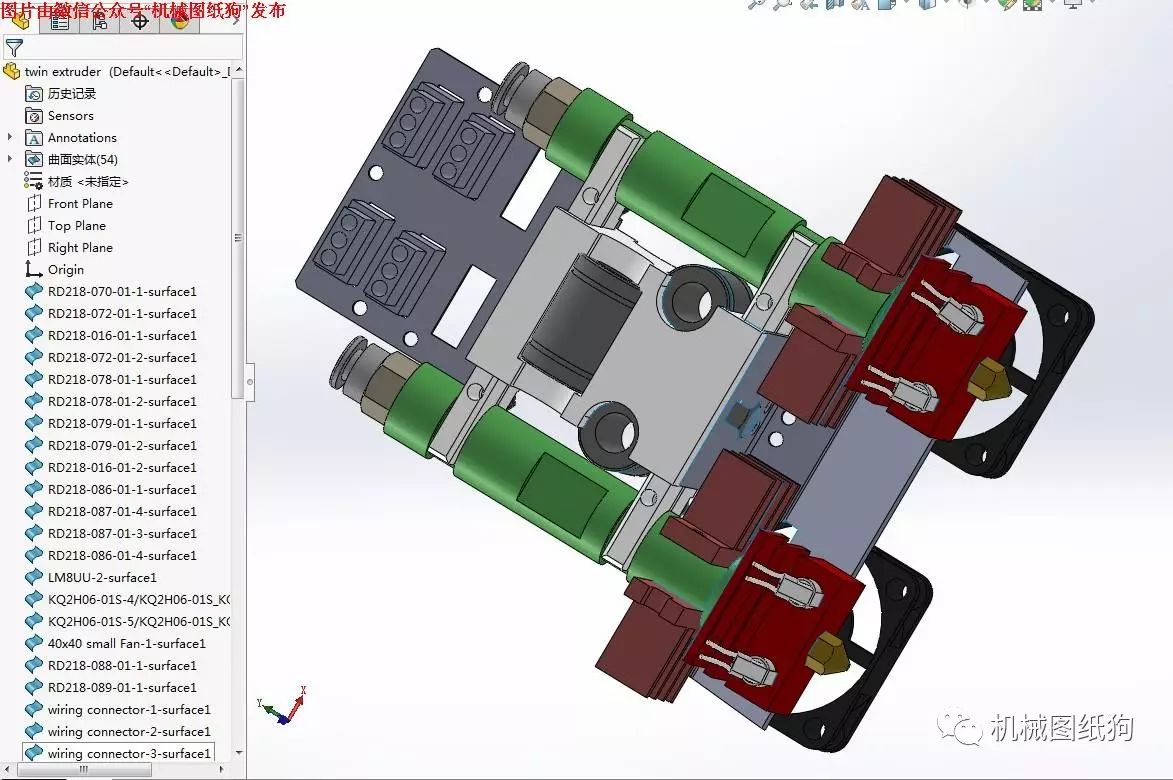Viewport: 1173px width, 780px height.
Task: Click the funnel filter icon
Action: click(13, 49)
